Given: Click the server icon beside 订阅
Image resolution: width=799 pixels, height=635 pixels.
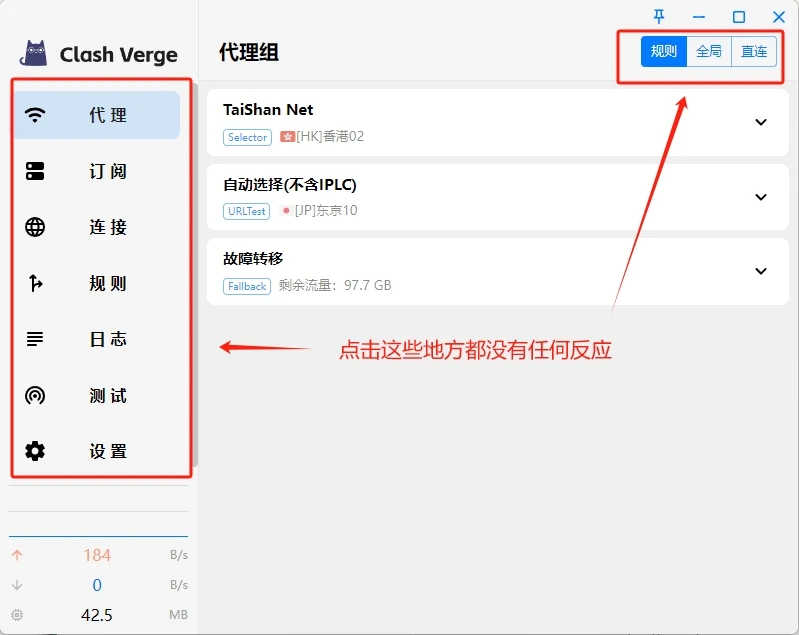Looking at the screenshot, I should [x=35, y=171].
